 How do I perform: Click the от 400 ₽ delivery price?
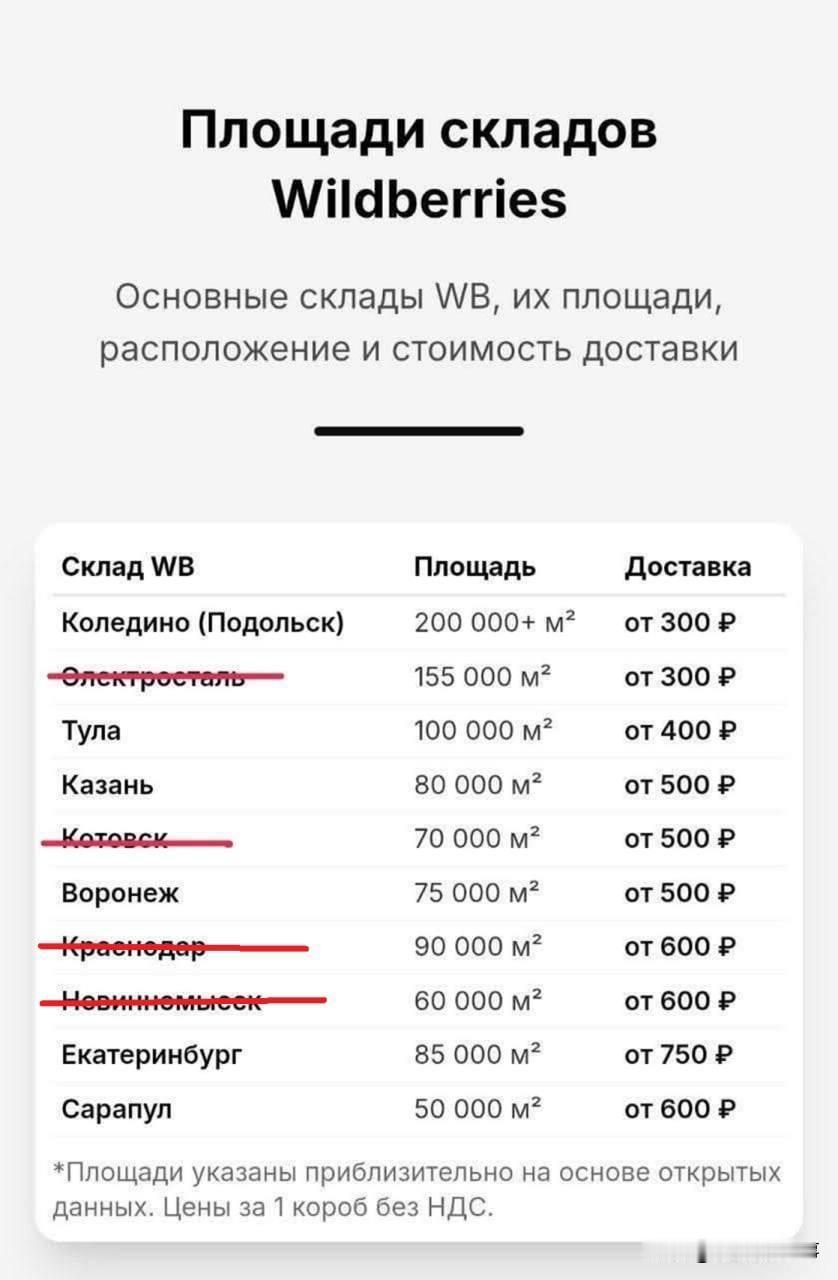click(x=680, y=731)
